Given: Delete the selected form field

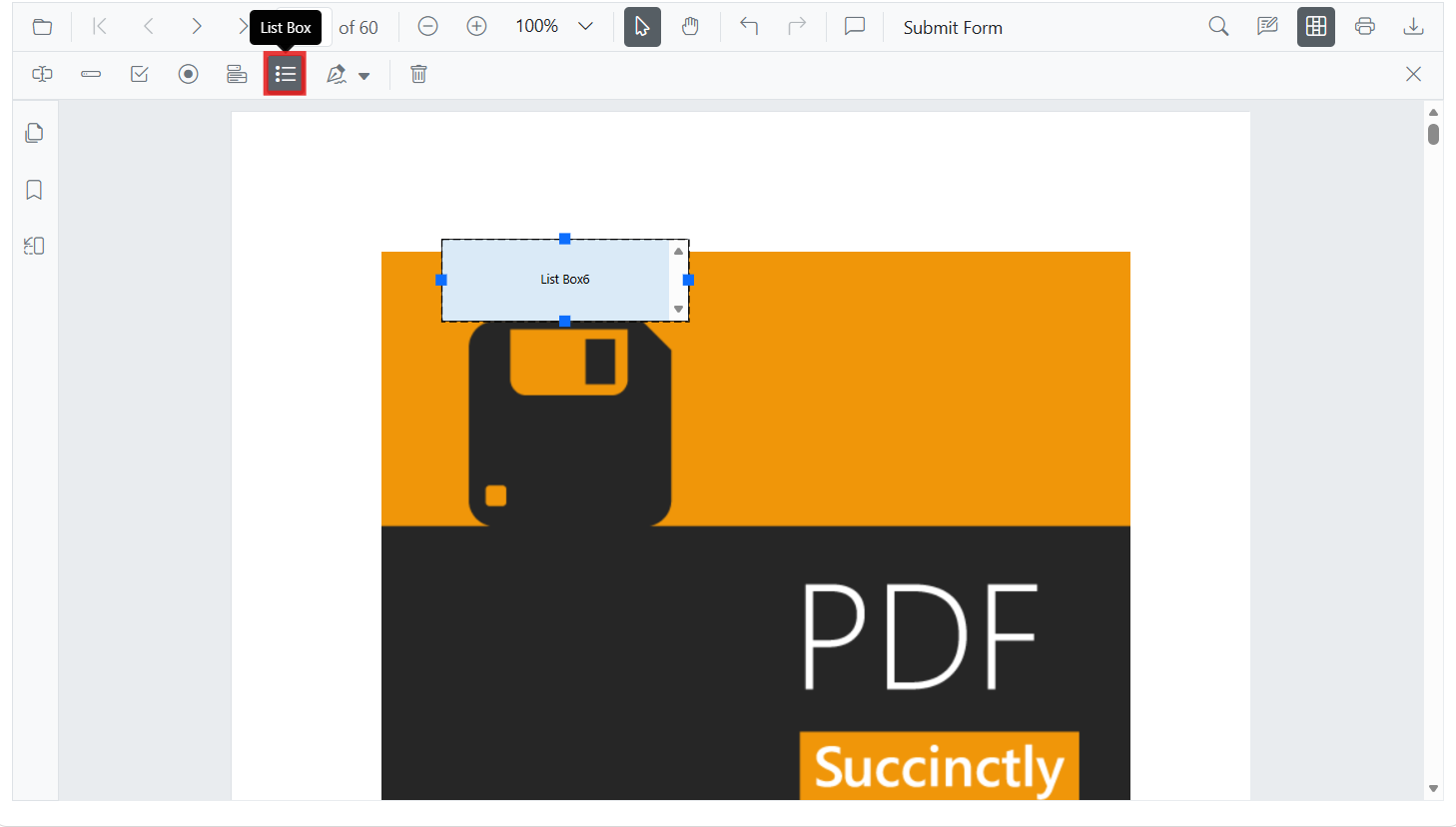Looking at the screenshot, I should point(418,75).
